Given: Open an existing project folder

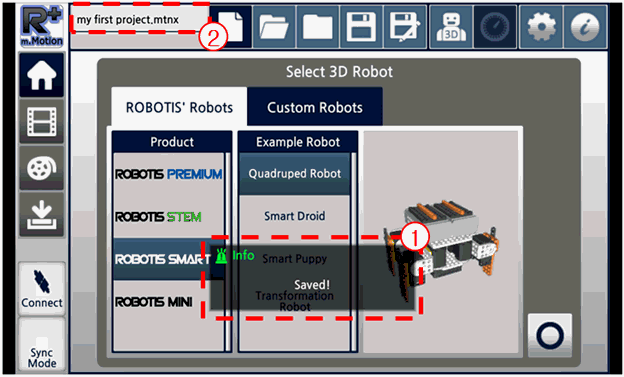Looking at the screenshot, I should tap(274, 27).
